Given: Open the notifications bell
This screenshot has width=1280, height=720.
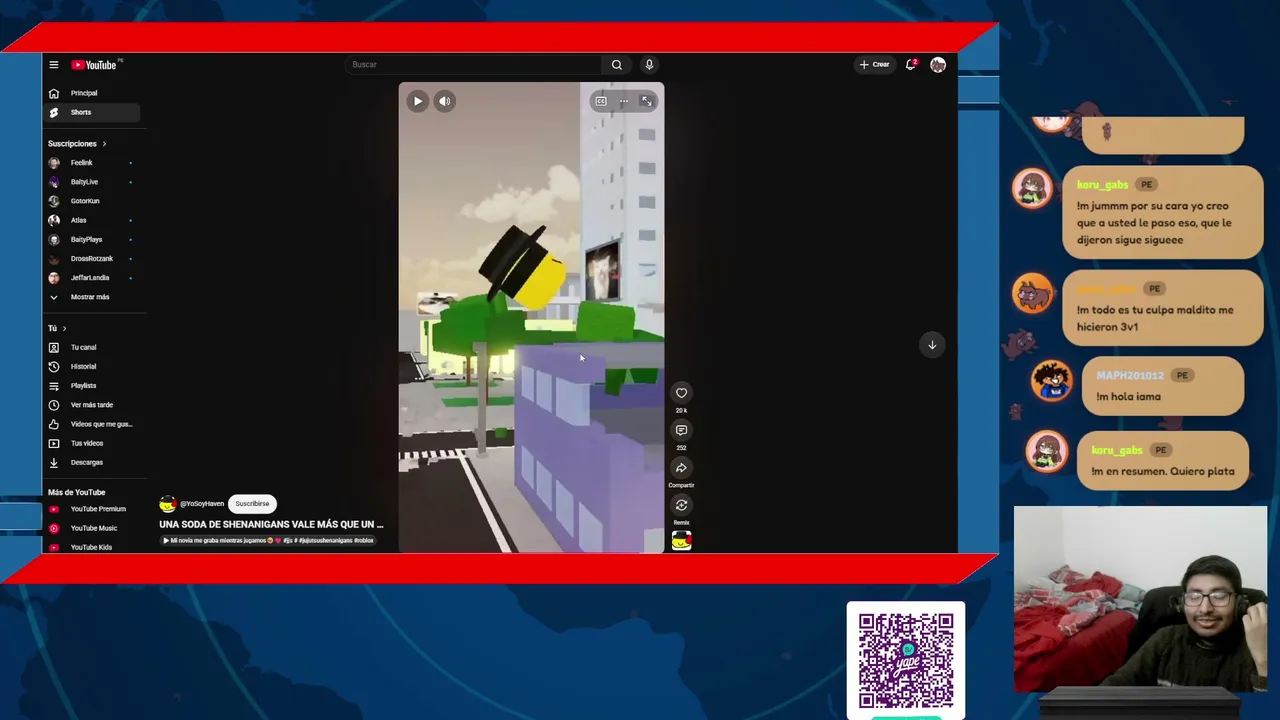Looking at the screenshot, I should coord(911,65).
